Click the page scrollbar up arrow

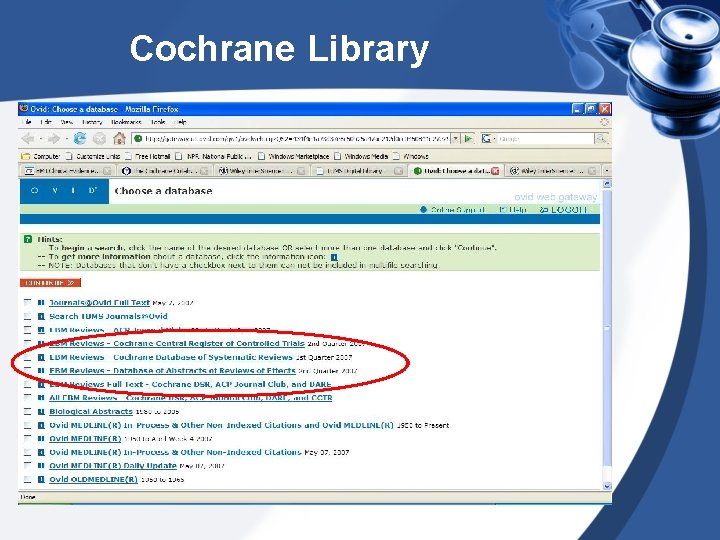tap(607, 184)
